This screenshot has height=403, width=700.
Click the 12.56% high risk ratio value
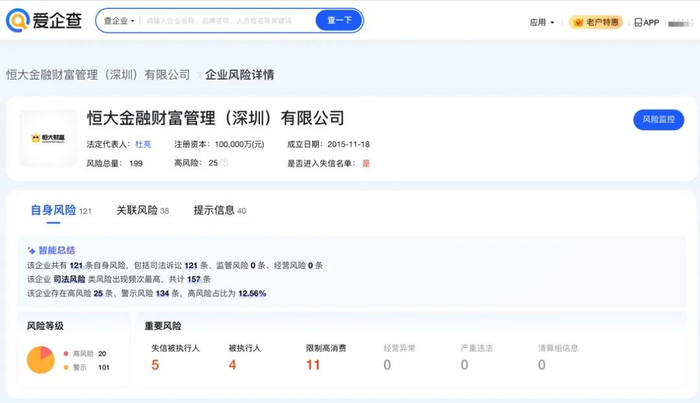point(252,293)
